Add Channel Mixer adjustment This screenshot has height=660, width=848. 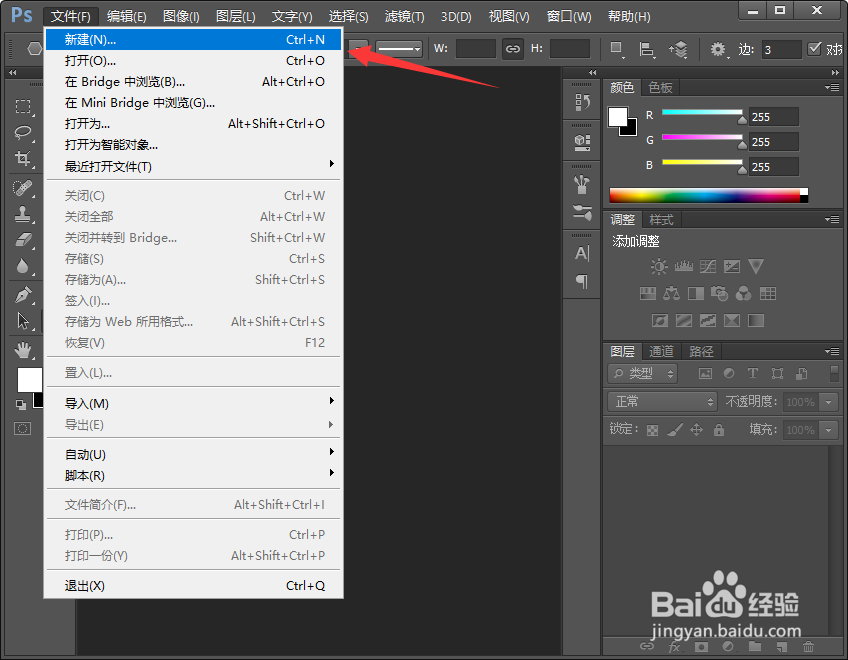click(x=744, y=294)
